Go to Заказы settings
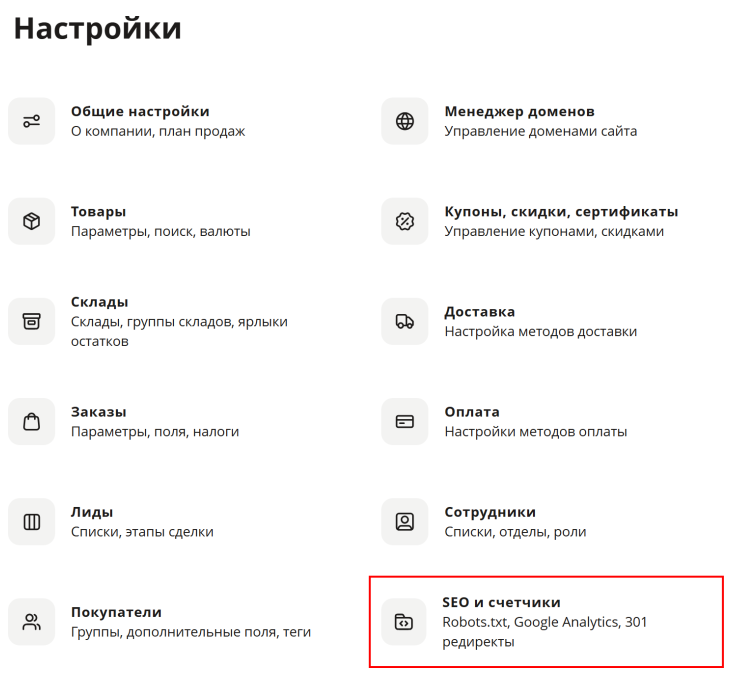The image size is (740, 684). (99, 412)
